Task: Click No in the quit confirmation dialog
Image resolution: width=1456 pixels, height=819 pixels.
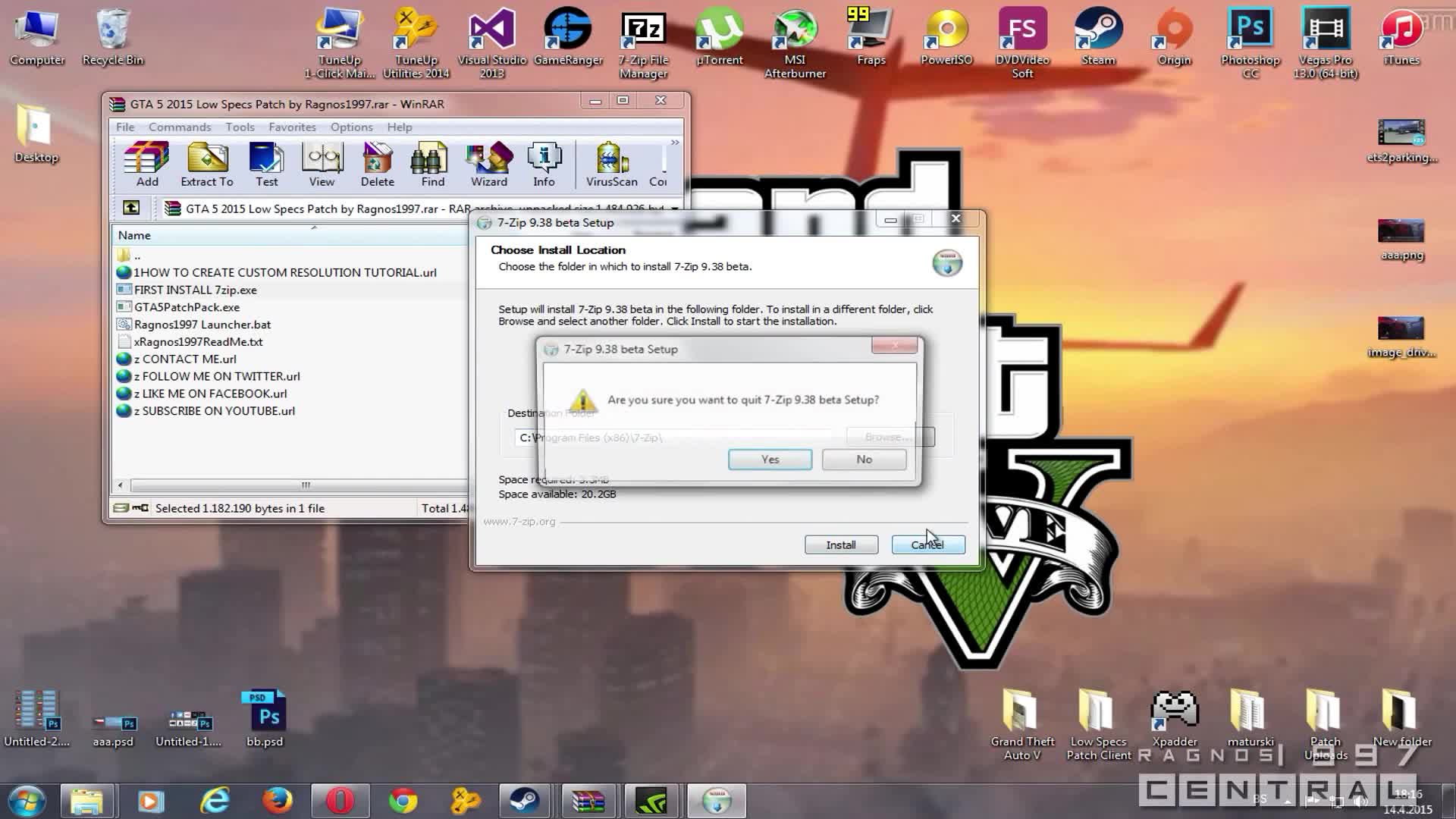Action: tap(864, 460)
